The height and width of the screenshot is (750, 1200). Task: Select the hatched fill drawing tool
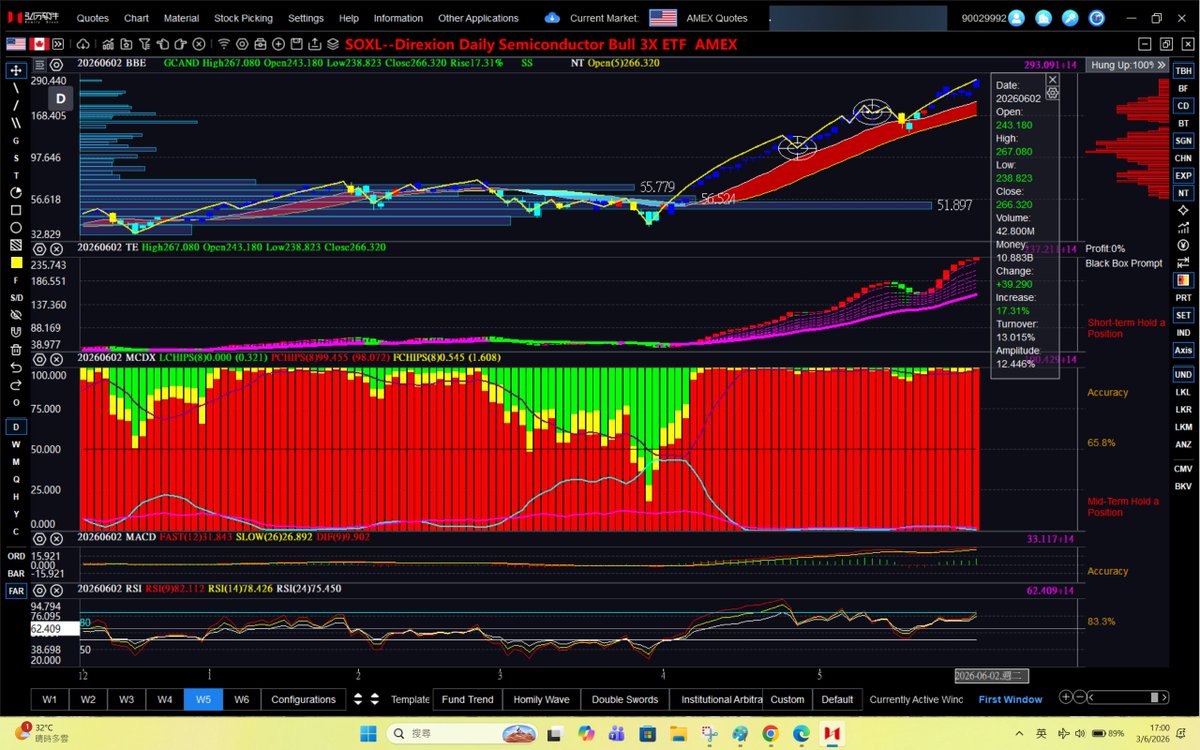click(x=16, y=245)
